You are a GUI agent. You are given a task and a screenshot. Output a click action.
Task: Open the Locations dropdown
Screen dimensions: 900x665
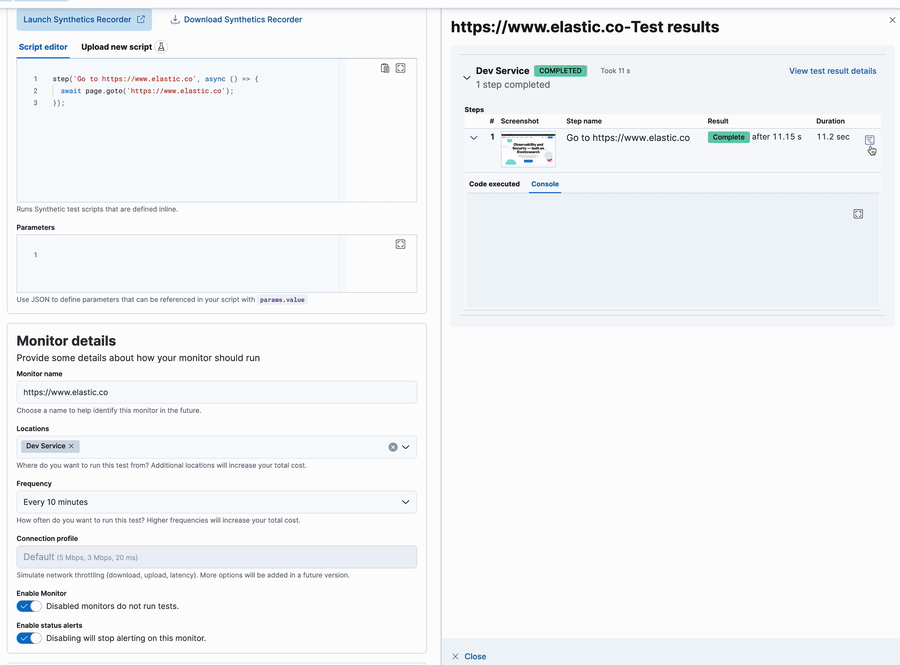(406, 446)
